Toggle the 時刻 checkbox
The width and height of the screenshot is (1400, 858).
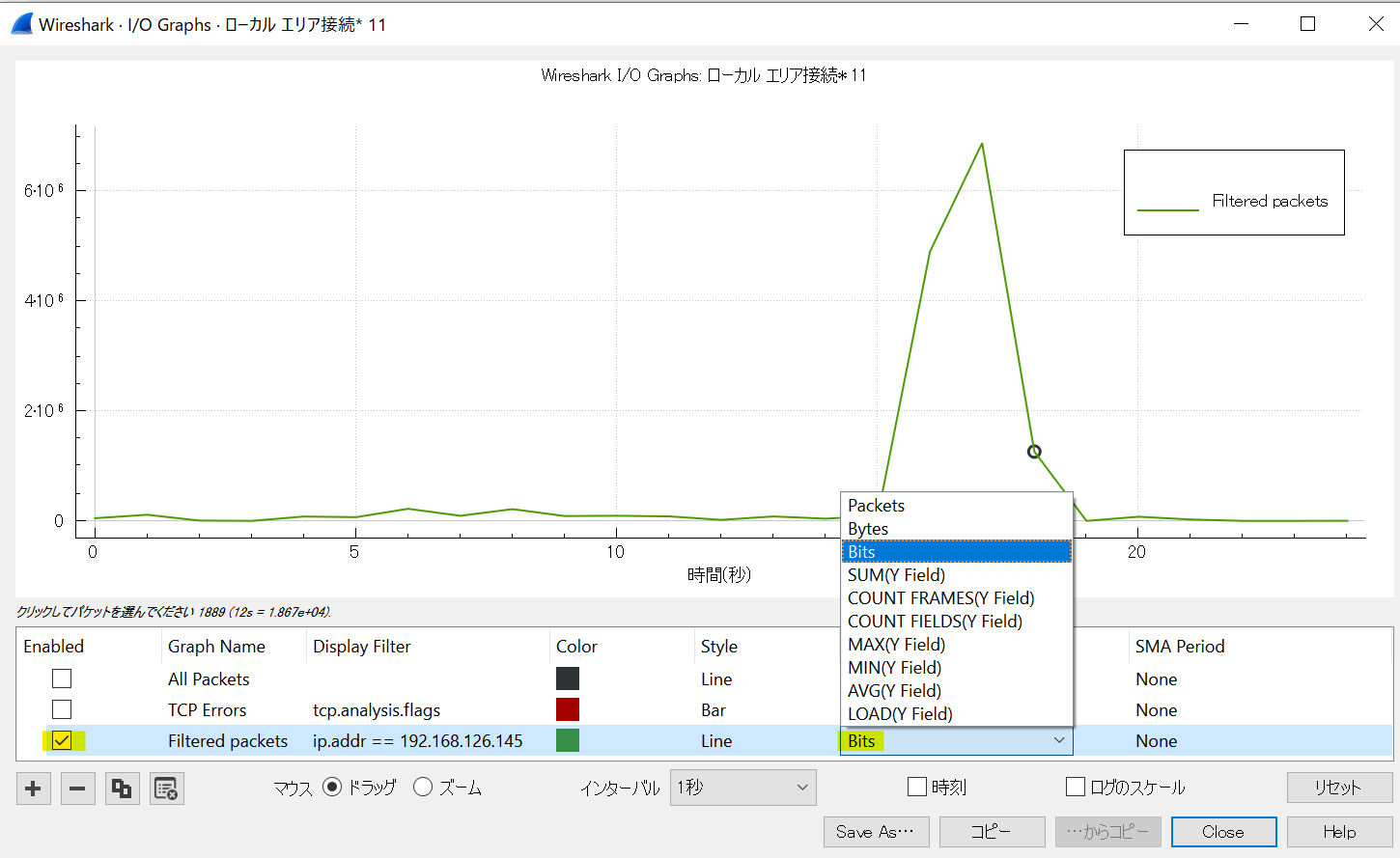tap(917, 788)
